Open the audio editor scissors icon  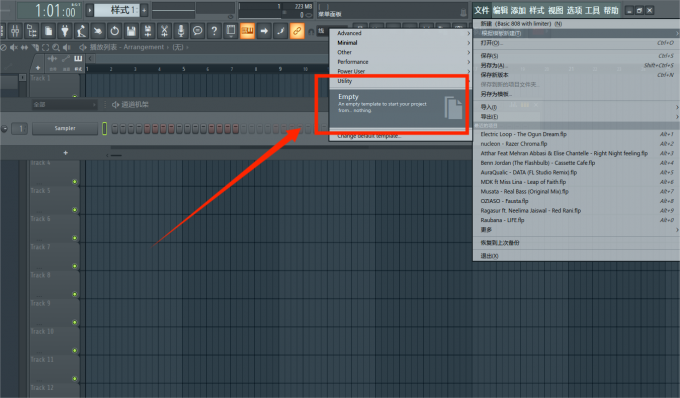[x=164, y=31]
